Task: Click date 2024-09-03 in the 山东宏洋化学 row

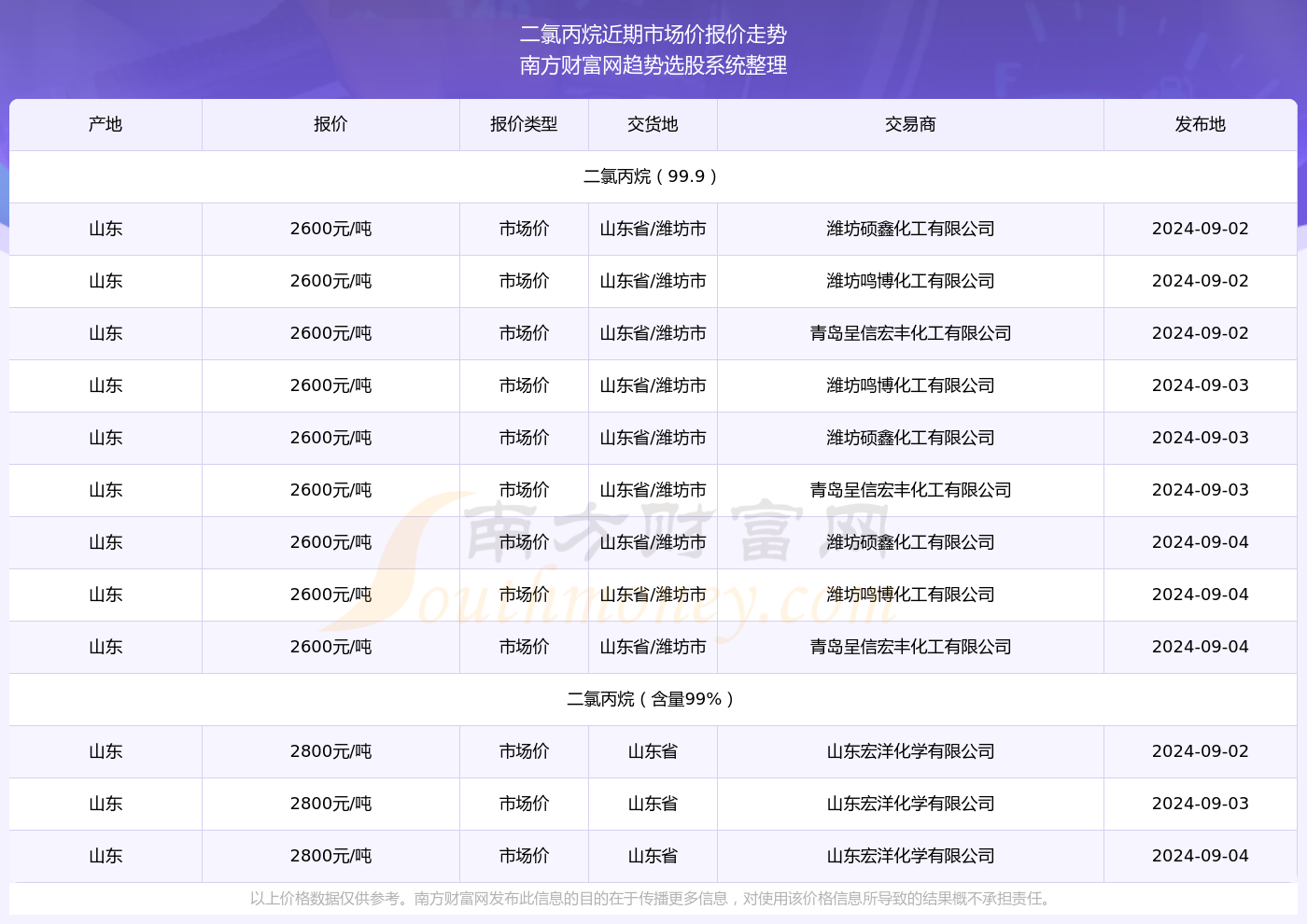Action: click(1201, 804)
